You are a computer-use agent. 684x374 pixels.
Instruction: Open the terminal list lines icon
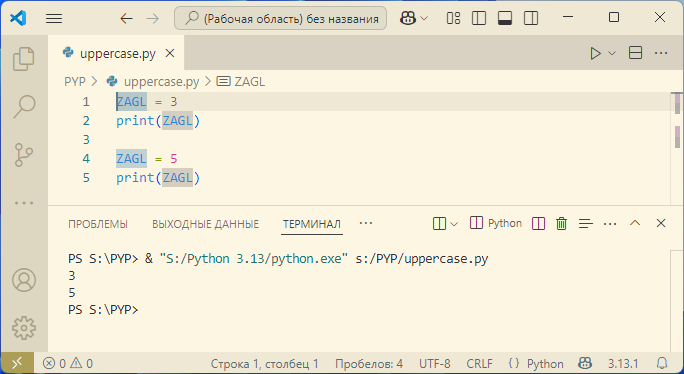pyautogui.click(x=585, y=223)
